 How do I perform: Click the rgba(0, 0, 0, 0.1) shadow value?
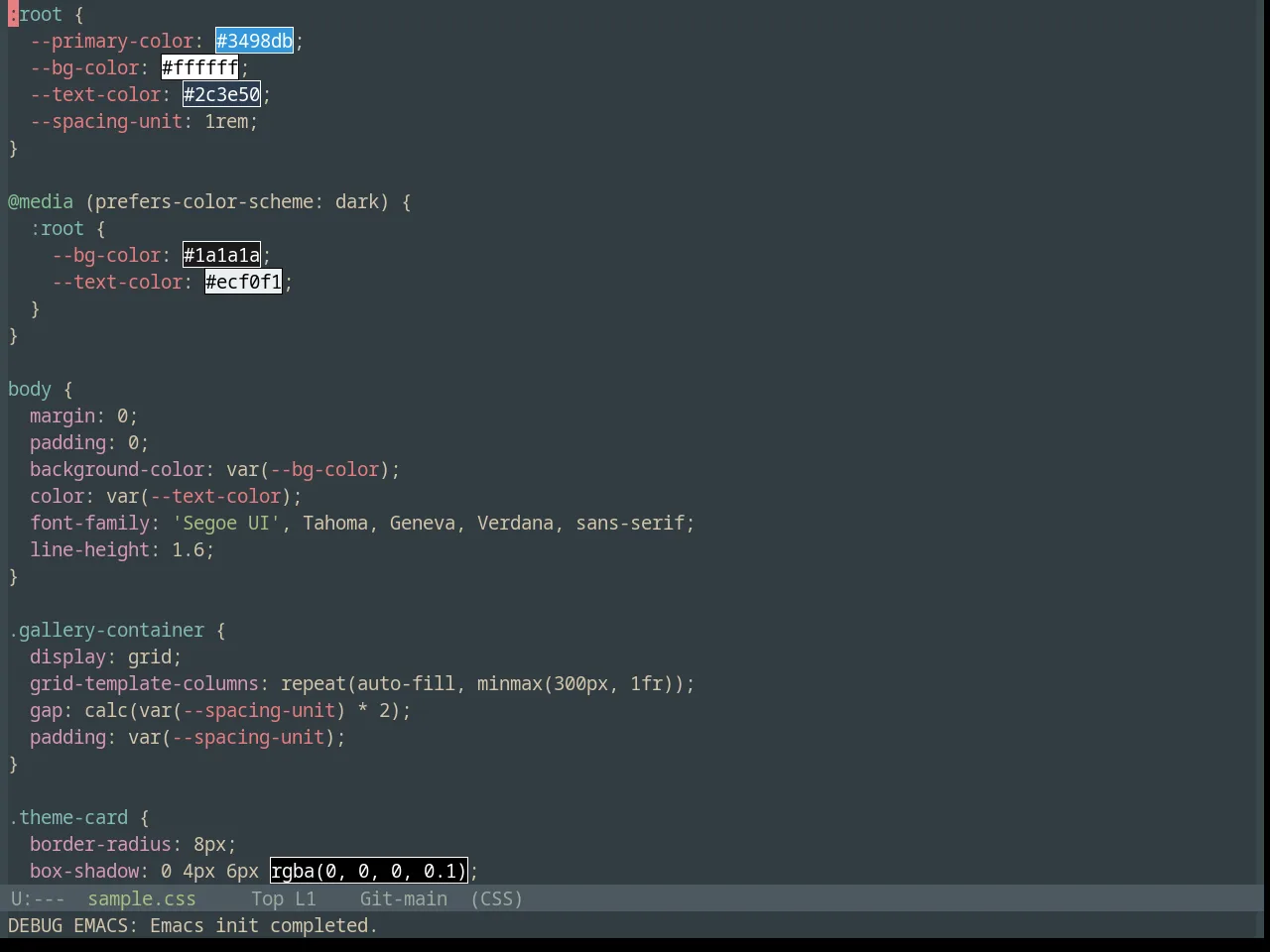tap(368, 871)
